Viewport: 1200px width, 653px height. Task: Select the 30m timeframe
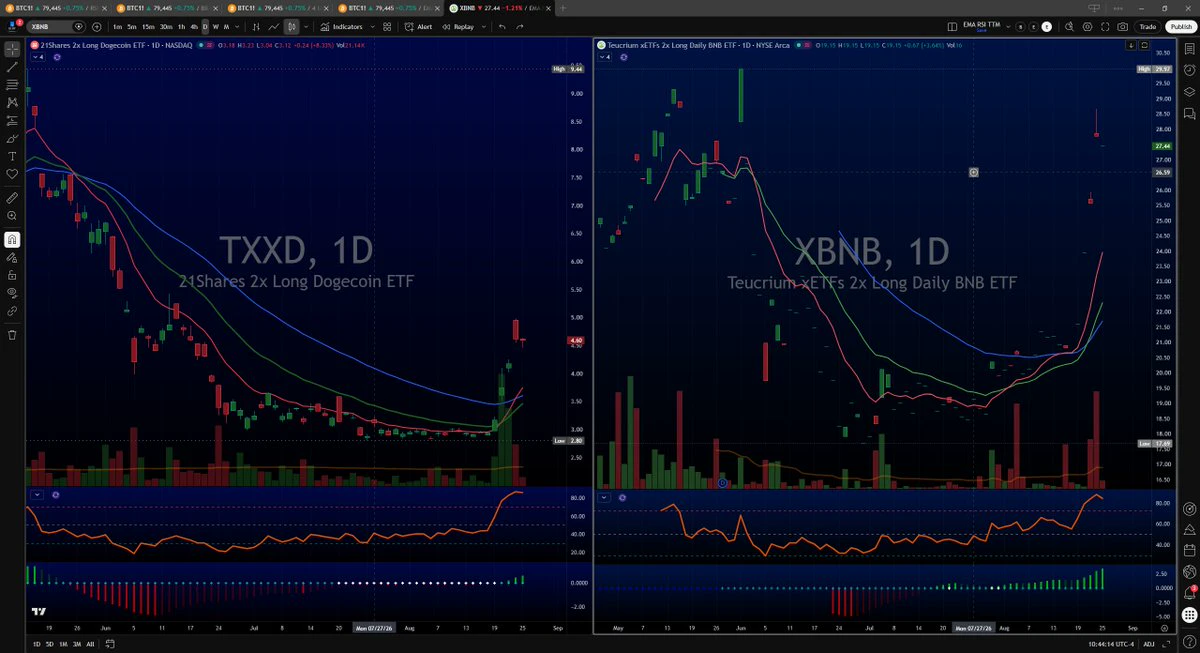pos(165,27)
